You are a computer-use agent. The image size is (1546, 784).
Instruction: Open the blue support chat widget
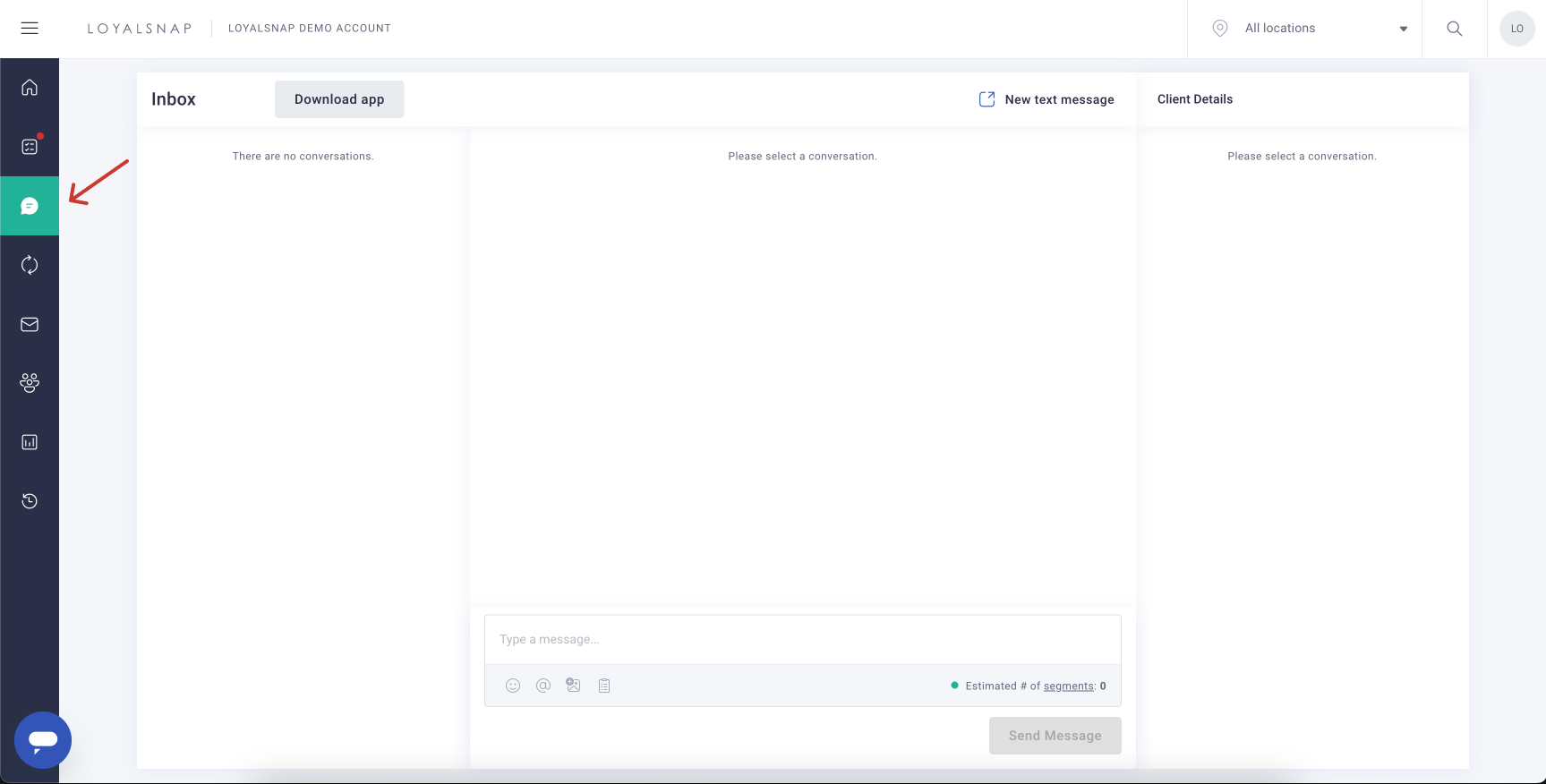tap(43, 740)
